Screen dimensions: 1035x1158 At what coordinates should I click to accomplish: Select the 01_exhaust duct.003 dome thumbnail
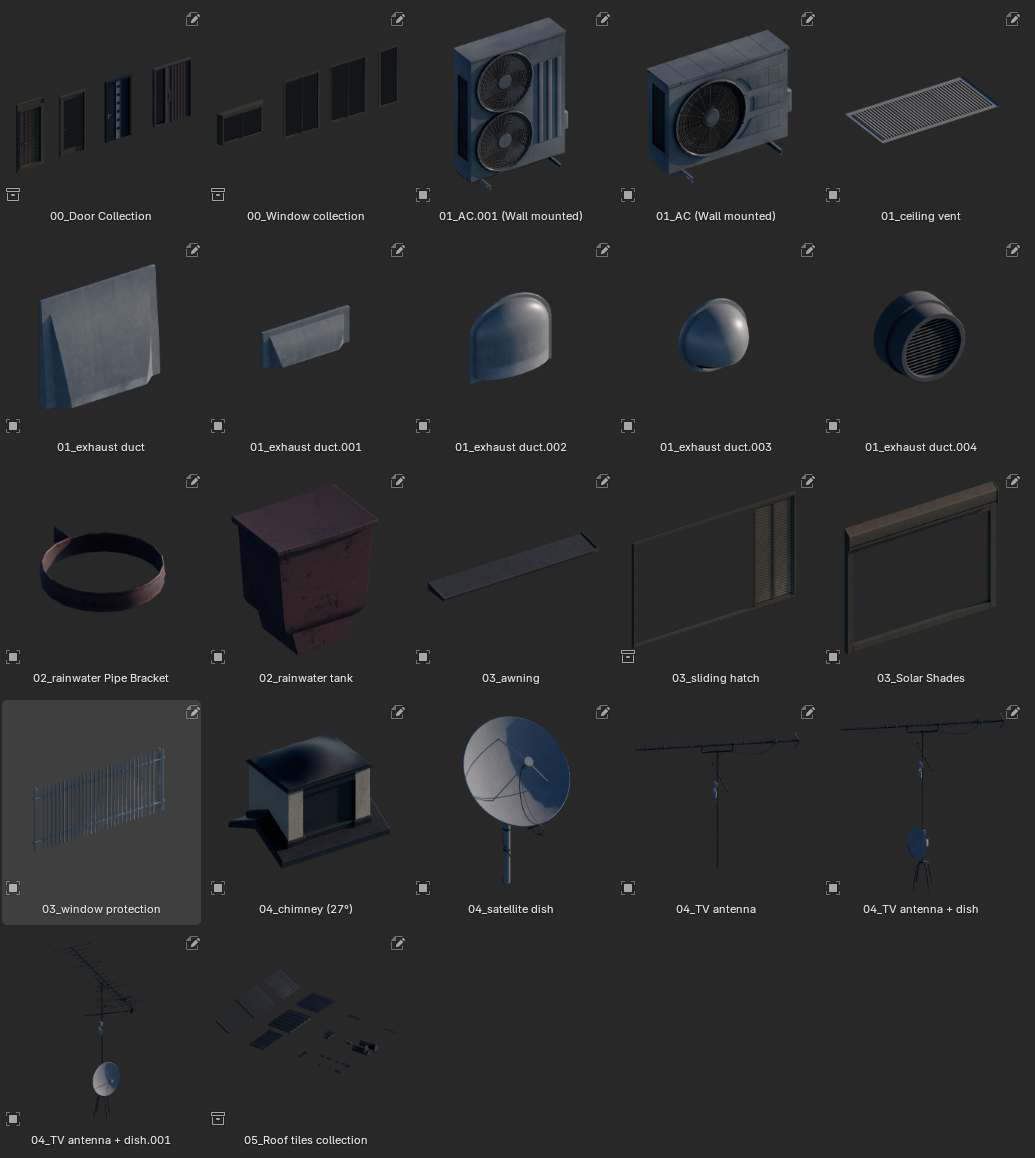tap(714, 335)
